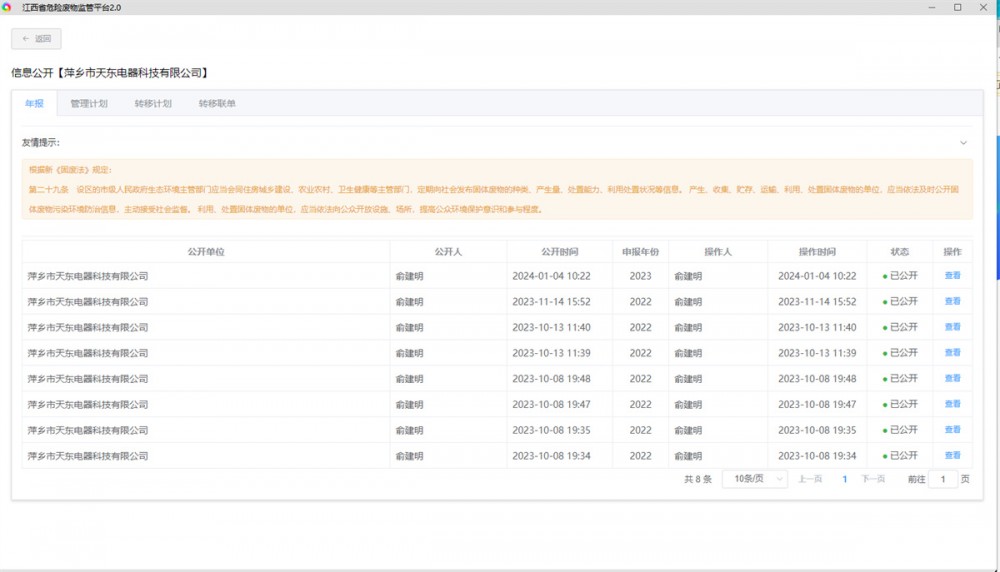The height and width of the screenshot is (572, 1000).
Task: Select the 转移计划 tab
Action: (x=153, y=103)
